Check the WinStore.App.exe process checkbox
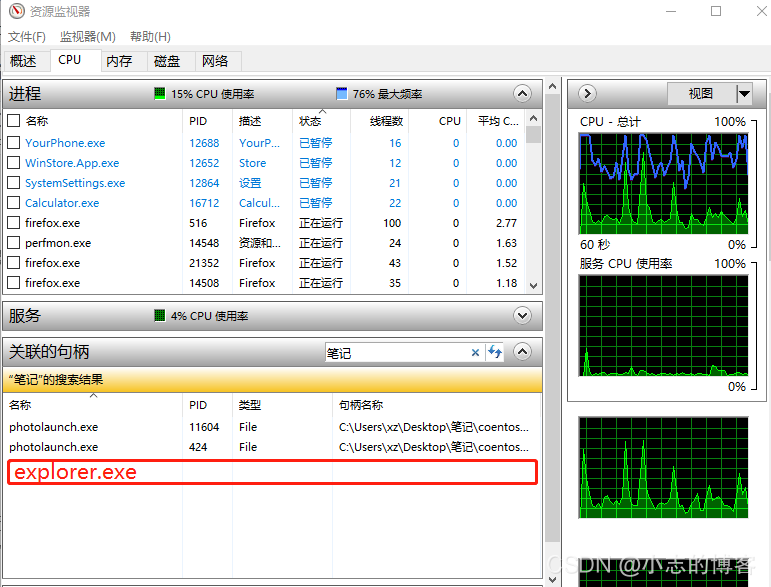 tap(14, 163)
